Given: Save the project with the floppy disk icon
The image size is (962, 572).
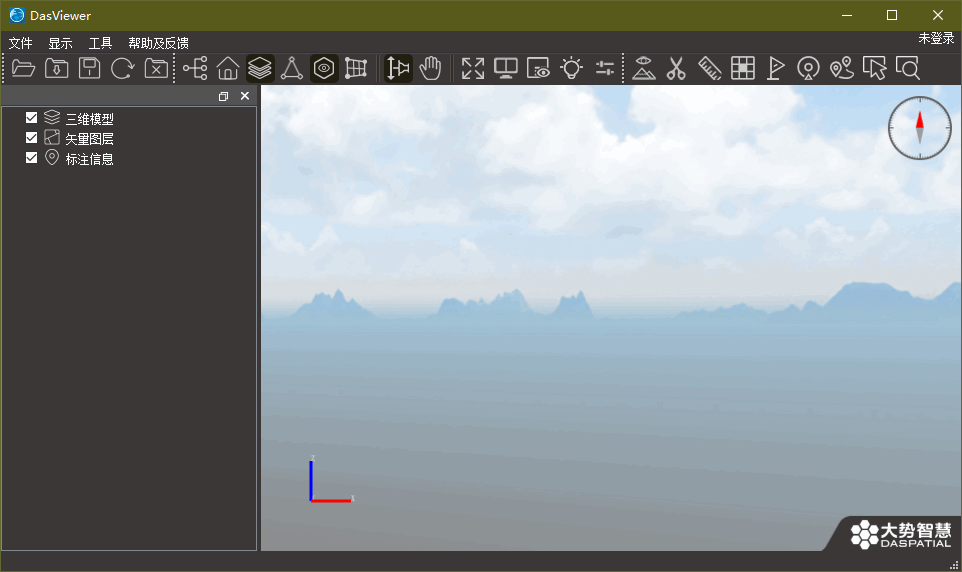Looking at the screenshot, I should 90,68.
